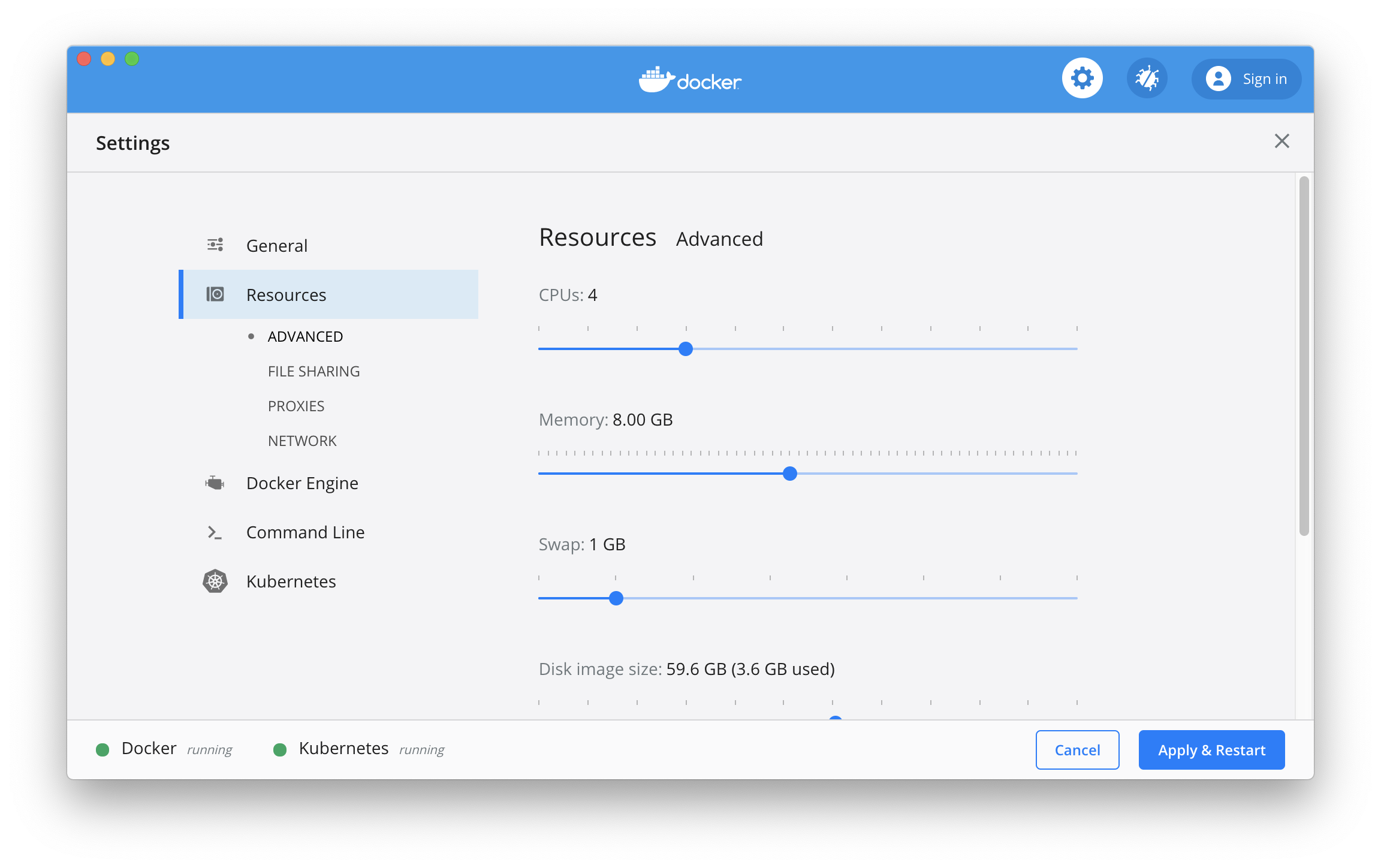Click the CPUs slider handle
Image resolution: width=1381 pixels, height=868 pixels.
tap(686, 349)
